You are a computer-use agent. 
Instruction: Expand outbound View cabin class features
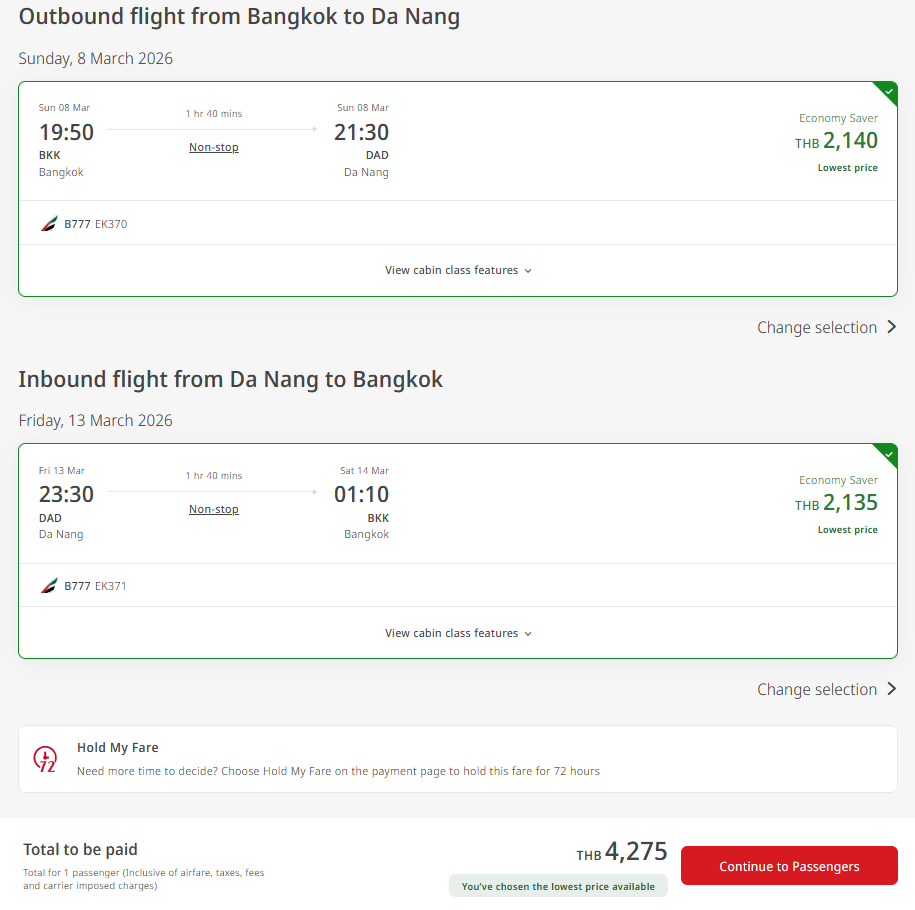click(458, 270)
